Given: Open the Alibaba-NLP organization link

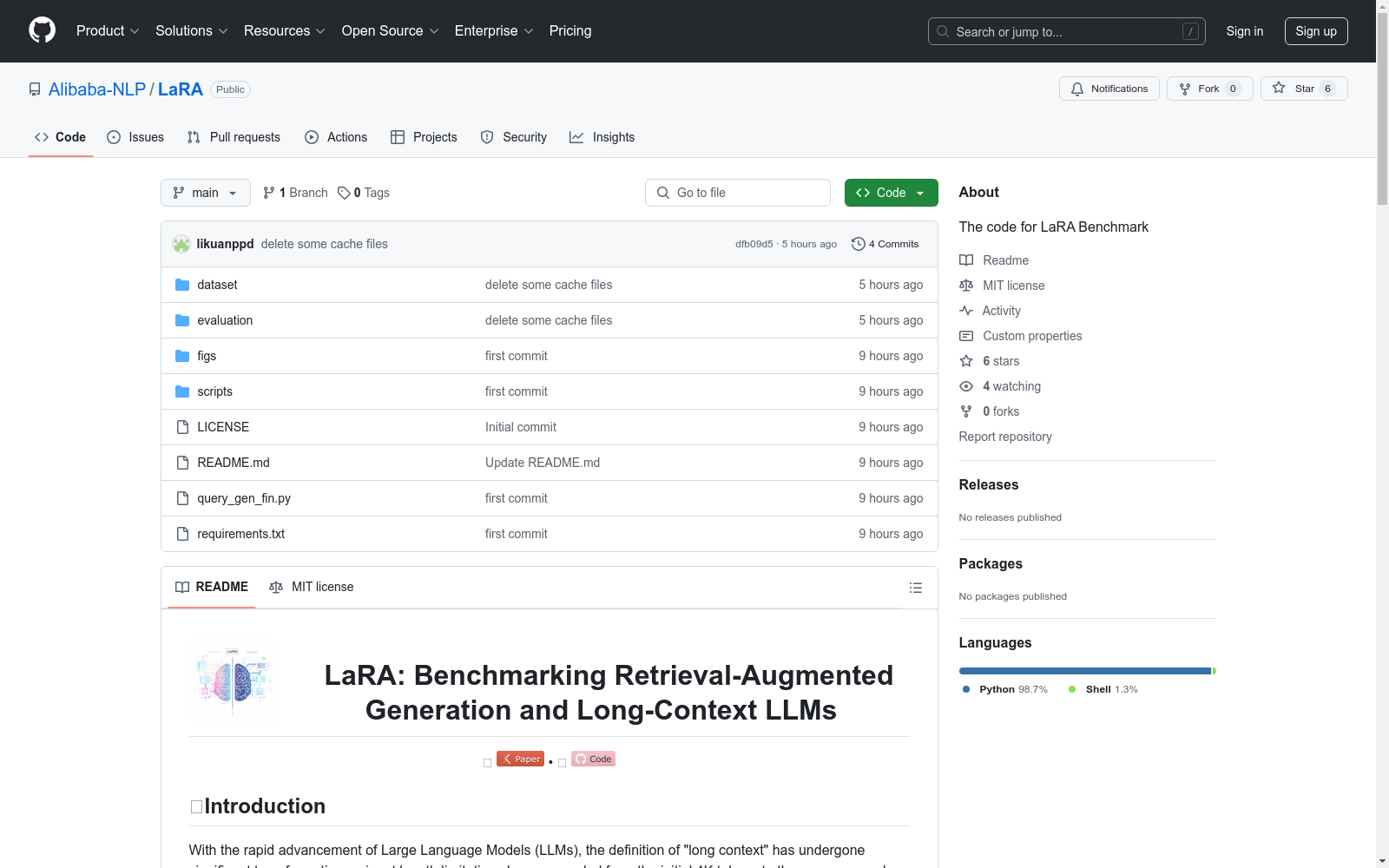Looking at the screenshot, I should click(x=97, y=89).
